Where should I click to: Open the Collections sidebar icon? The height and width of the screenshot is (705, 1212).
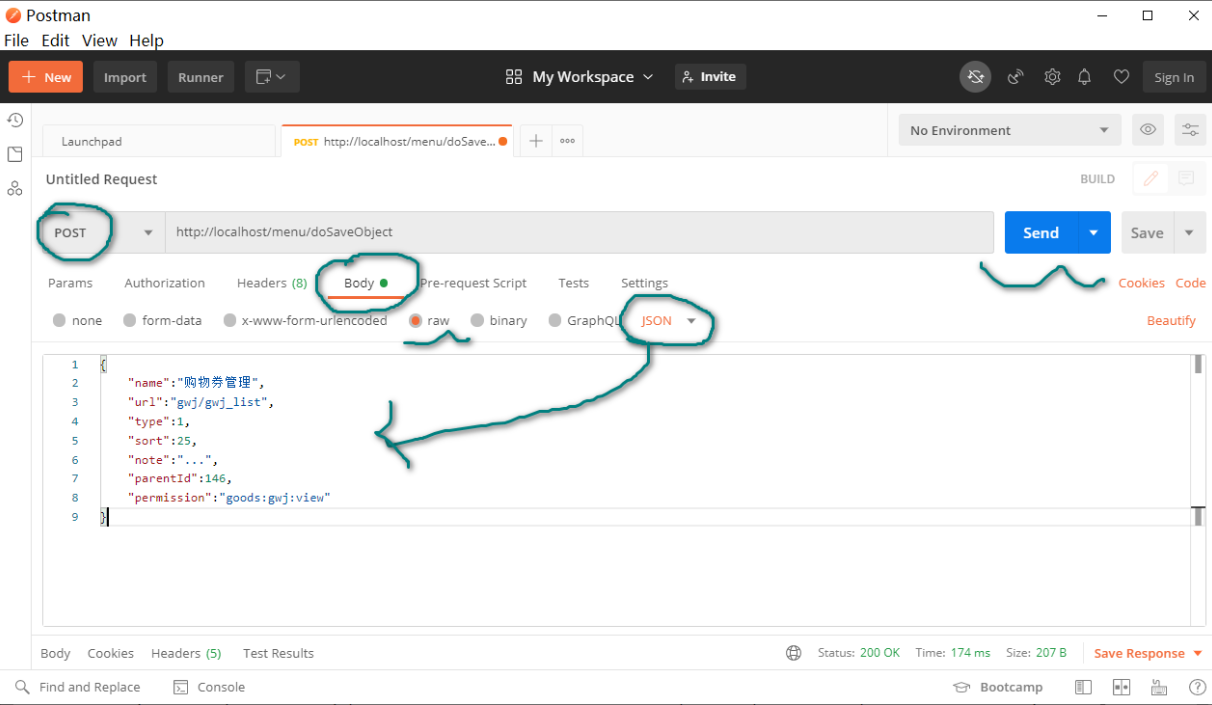pos(15,154)
